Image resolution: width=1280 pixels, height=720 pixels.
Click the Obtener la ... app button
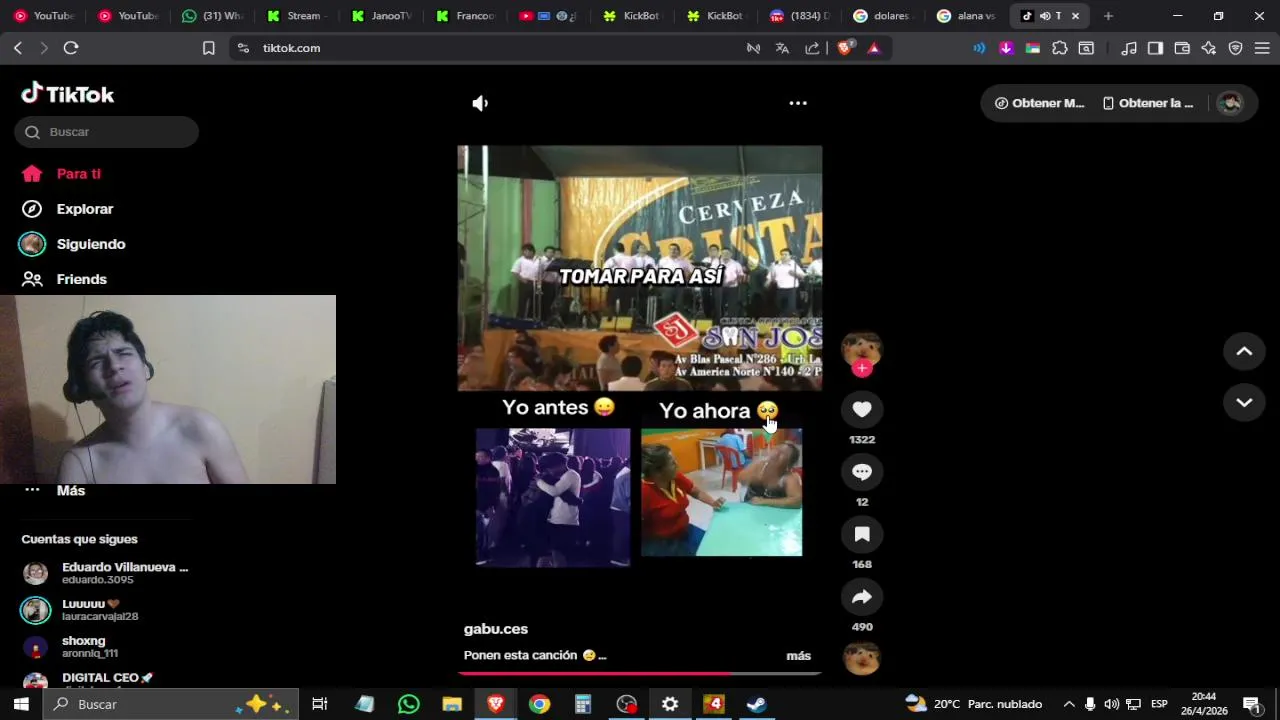tap(1147, 103)
